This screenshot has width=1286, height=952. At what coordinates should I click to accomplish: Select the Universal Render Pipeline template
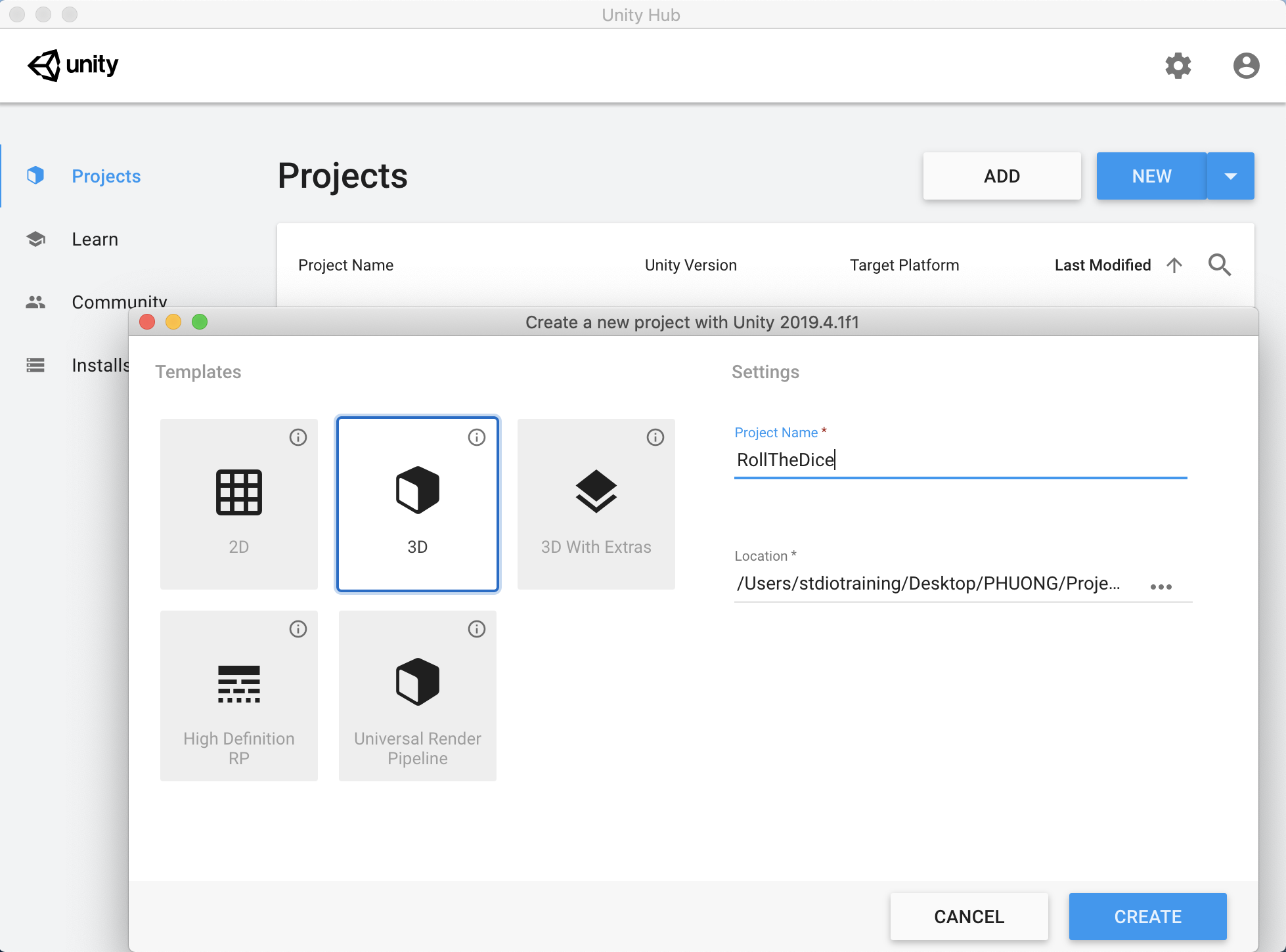(x=418, y=696)
